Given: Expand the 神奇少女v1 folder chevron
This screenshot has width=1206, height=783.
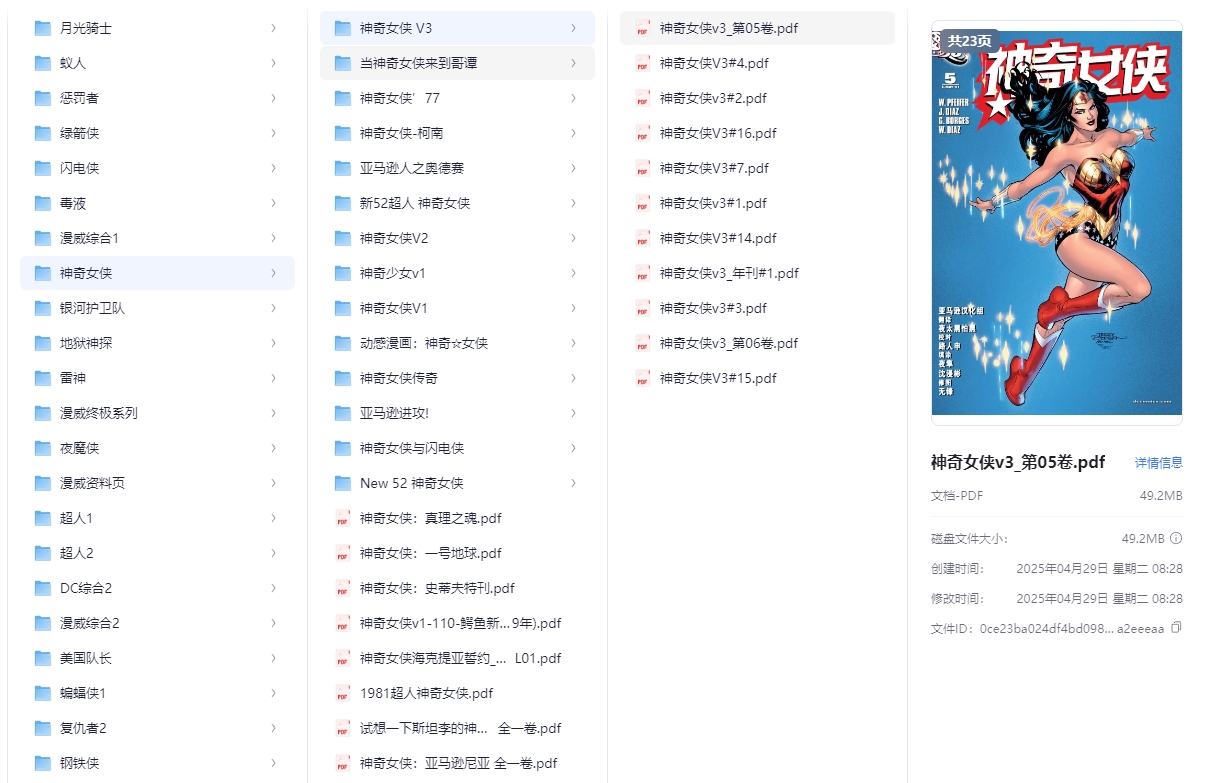Looking at the screenshot, I should (x=573, y=273).
